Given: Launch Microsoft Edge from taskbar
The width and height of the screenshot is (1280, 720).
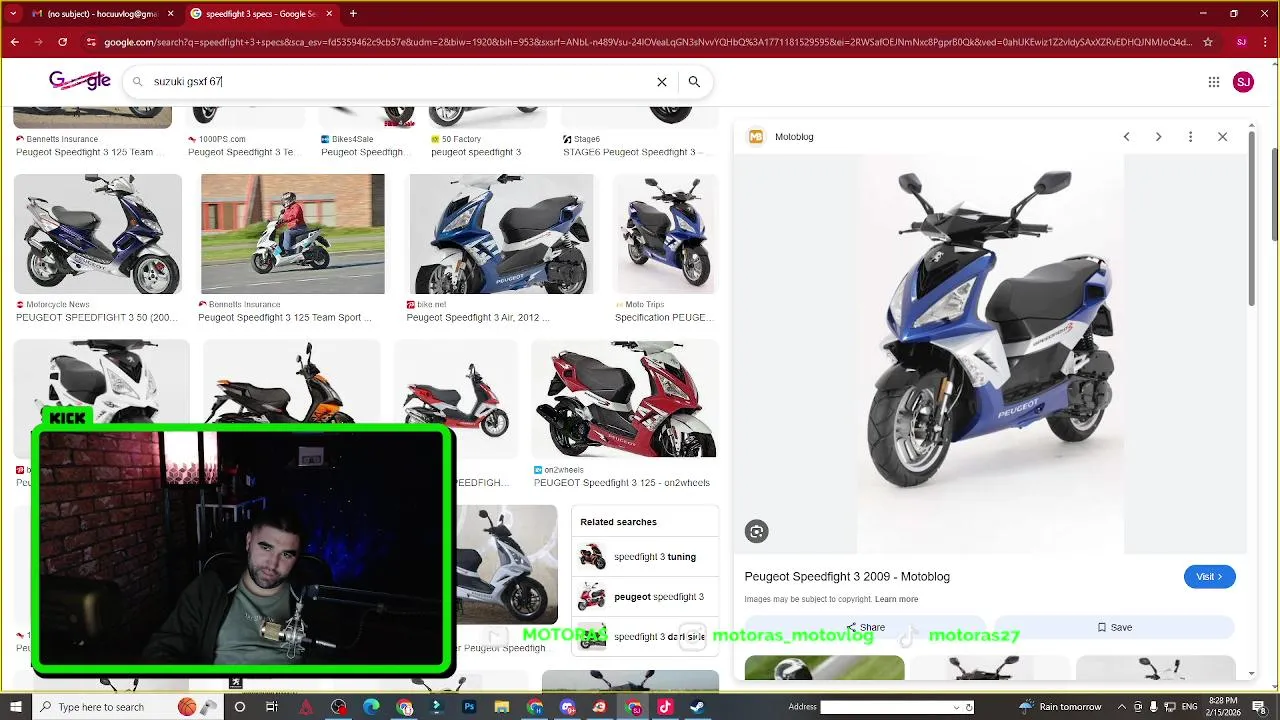Looking at the screenshot, I should [371, 707].
